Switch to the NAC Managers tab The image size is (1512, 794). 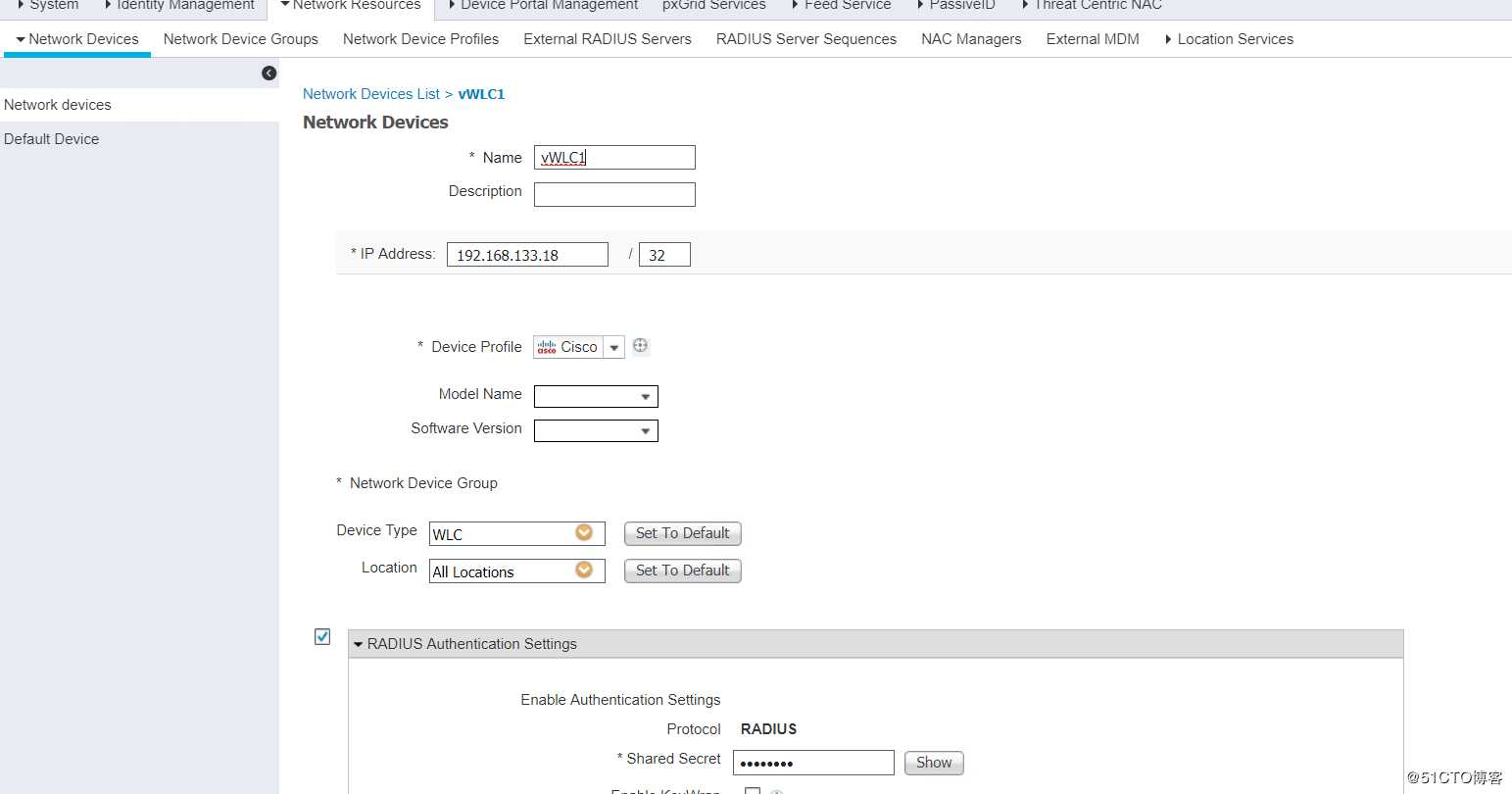pyautogui.click(x=971, y=39)
